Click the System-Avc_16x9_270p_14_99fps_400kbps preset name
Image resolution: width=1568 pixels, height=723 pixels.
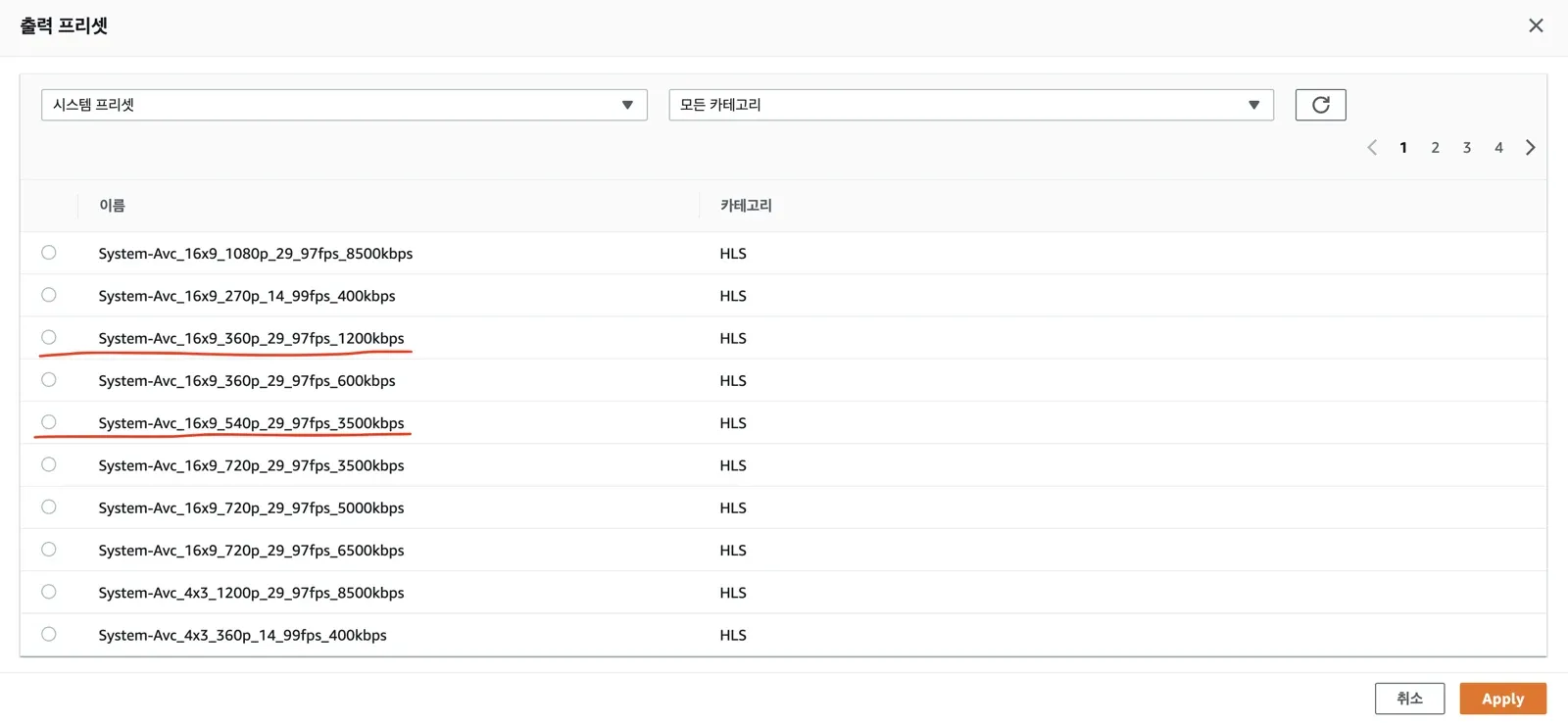247,296
